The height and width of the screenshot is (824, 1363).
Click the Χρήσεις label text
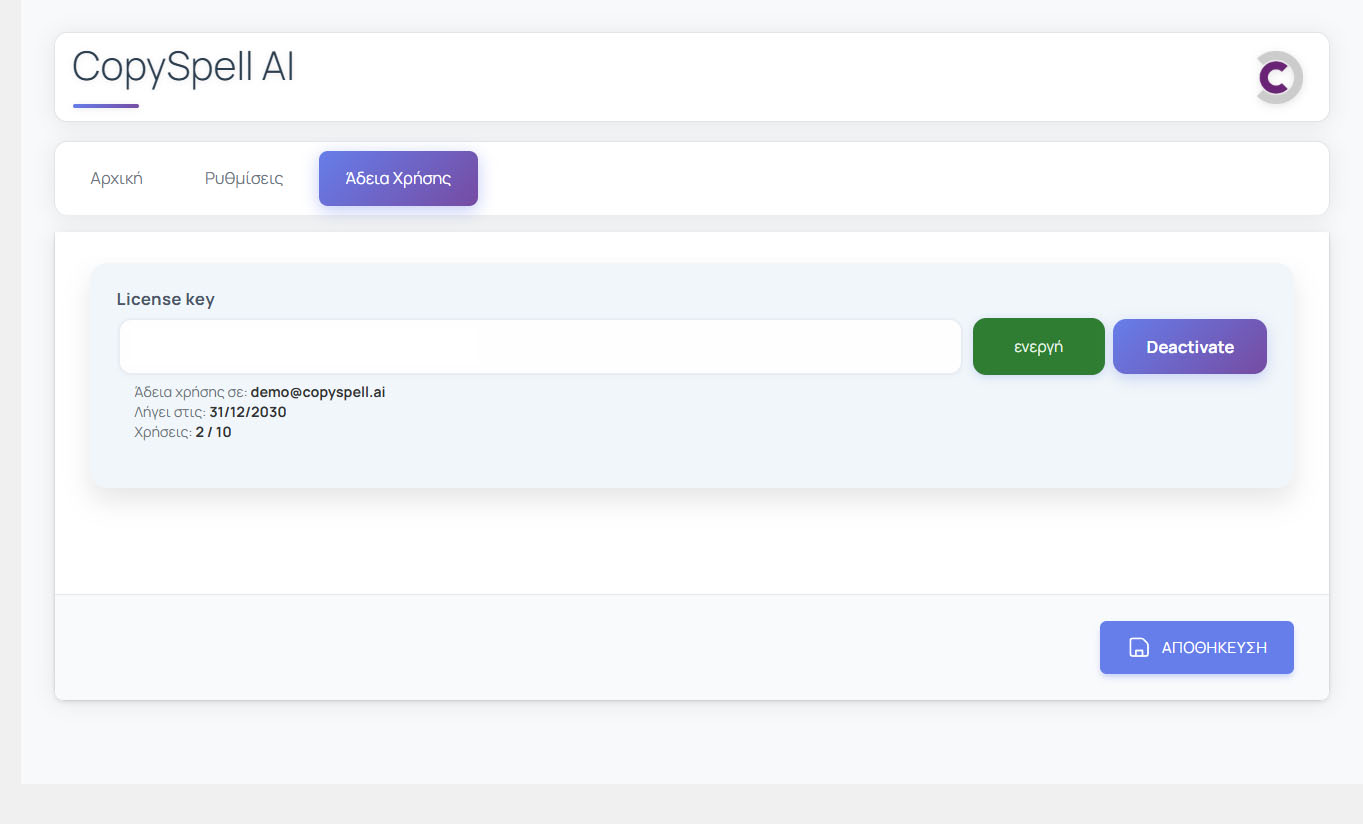(162, 432)
